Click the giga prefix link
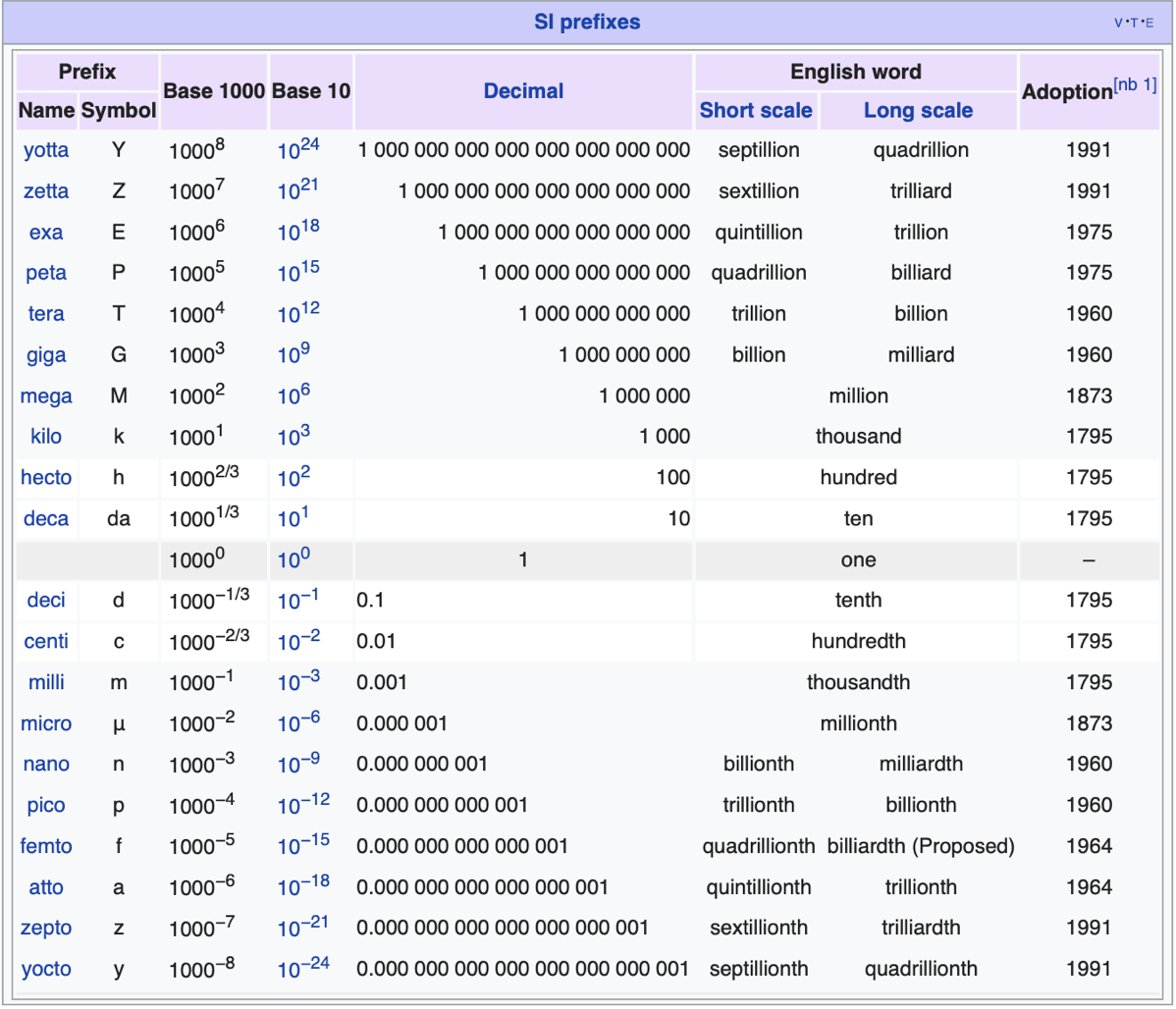This screenshot has height=1009, width=1176. click(x=46, y=355)
